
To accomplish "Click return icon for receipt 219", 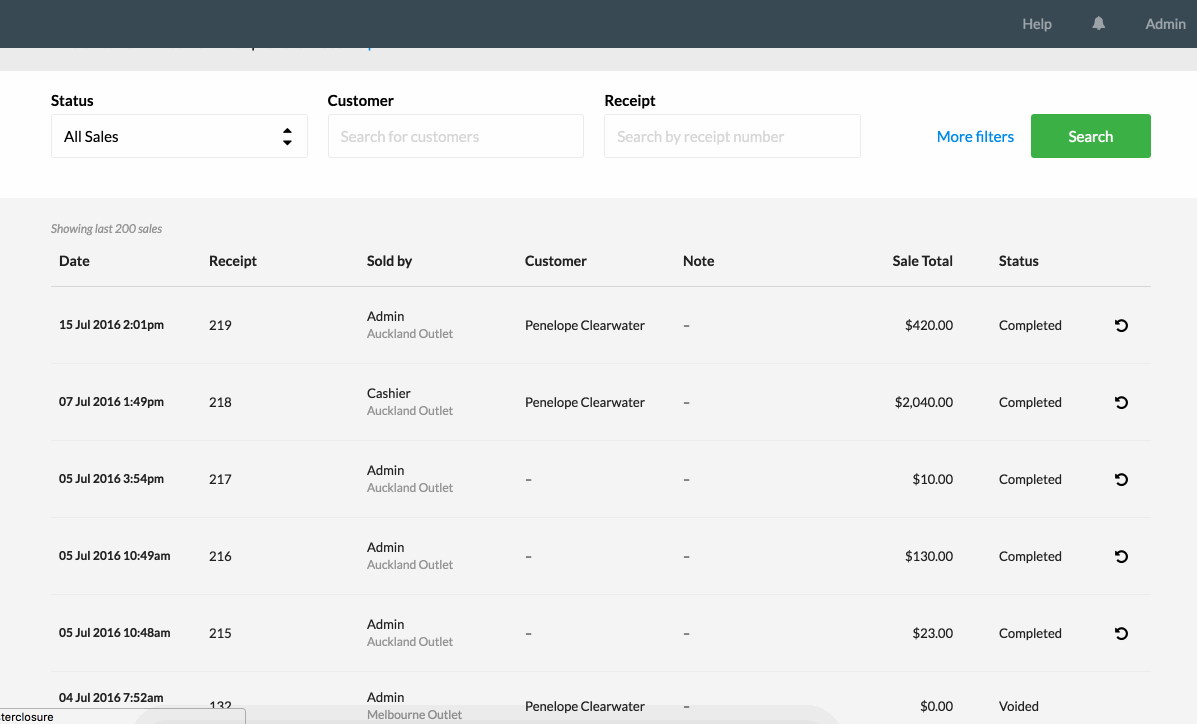I will [x=1121, y=325].
